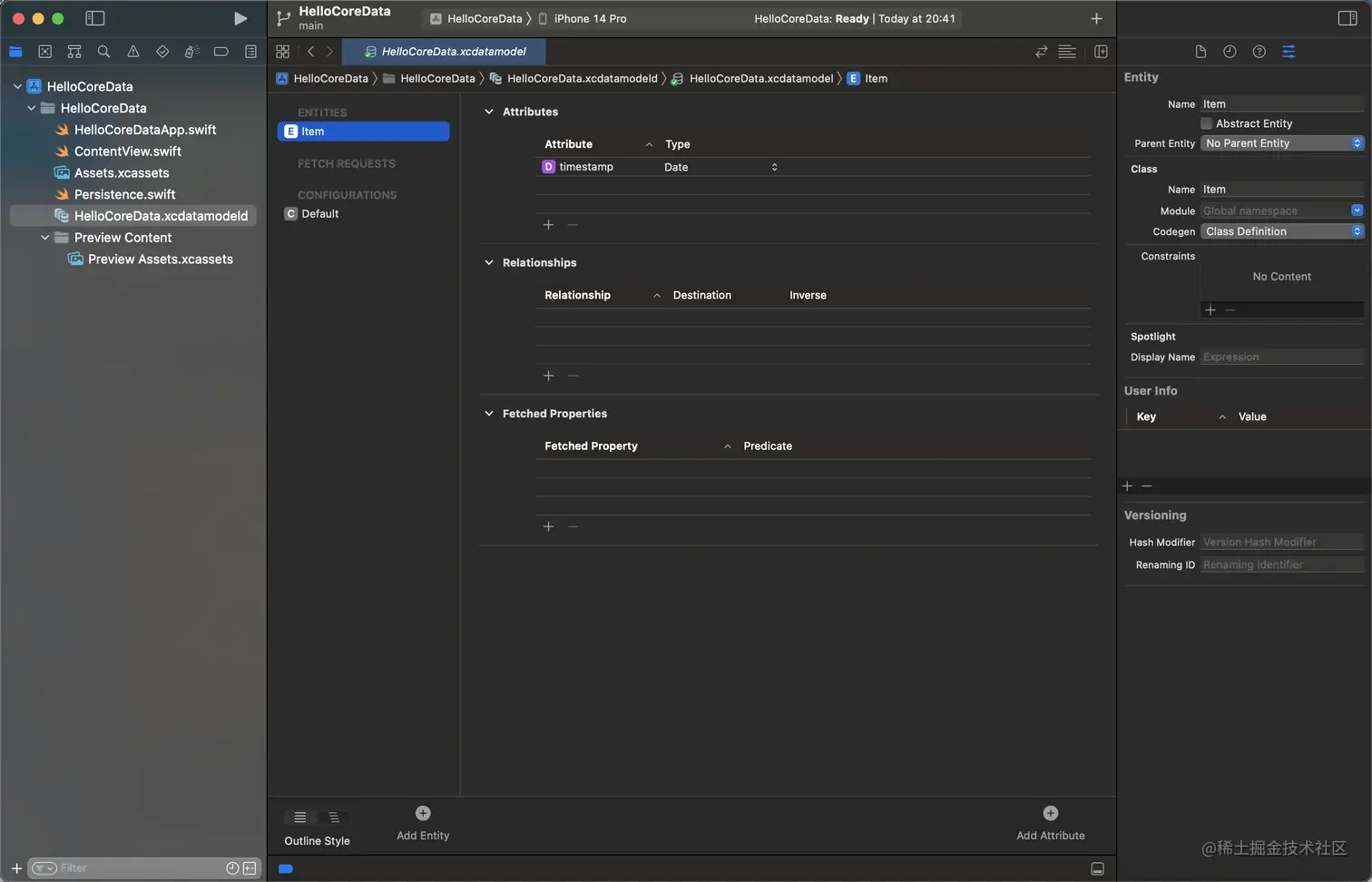Screen dimensions: 1372x882
Task: Open the related items grid icon
Action: (283, 52)
